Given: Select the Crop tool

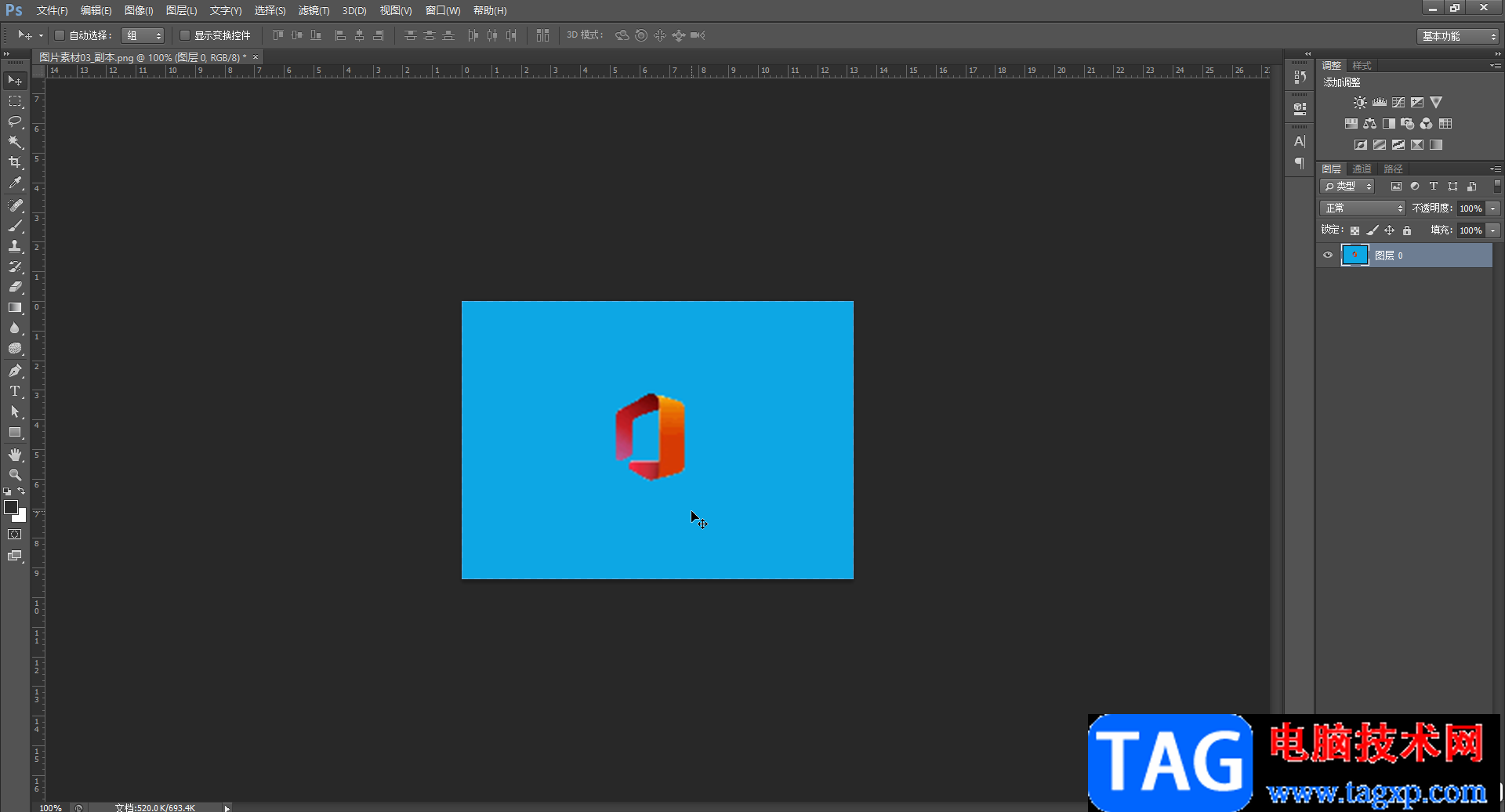Looking at the screenshot, I should 15,162.
